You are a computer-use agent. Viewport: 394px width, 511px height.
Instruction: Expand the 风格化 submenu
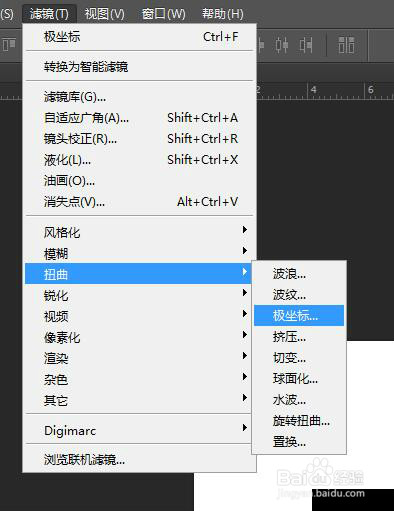[138, 232]
